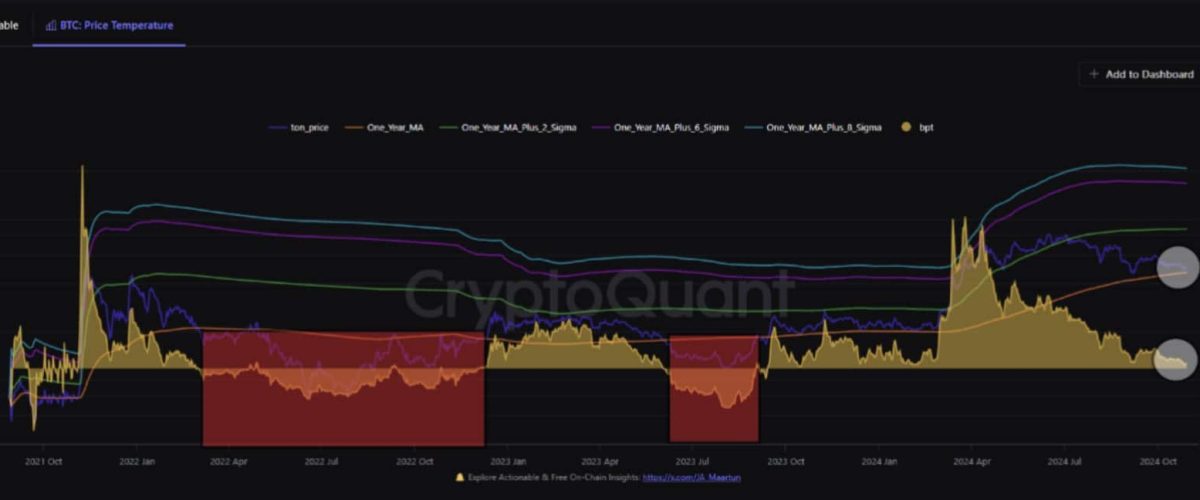Show or hide One_Year_MA_Plus_8_Sigma series
The height and width of the screenshot is (500, 1200).
[822, 128]
